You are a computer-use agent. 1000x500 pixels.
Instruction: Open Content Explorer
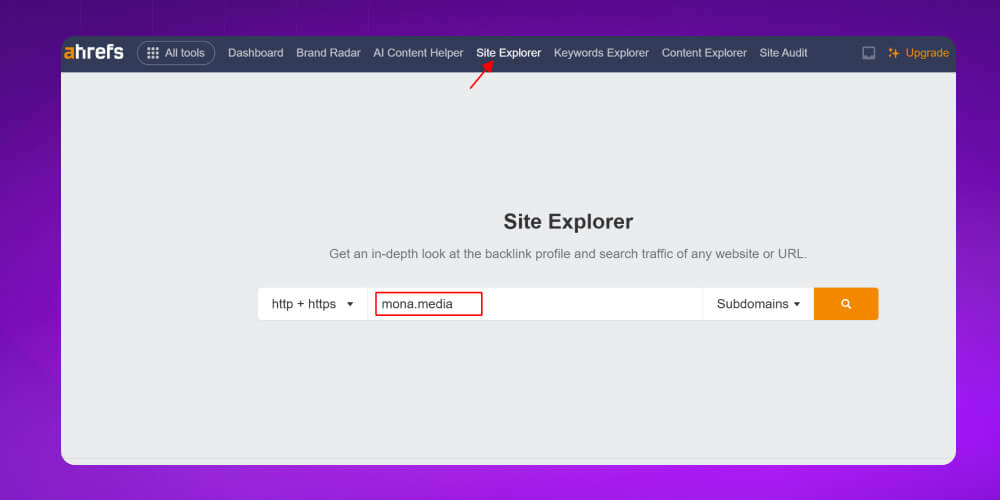coord(704,53)
